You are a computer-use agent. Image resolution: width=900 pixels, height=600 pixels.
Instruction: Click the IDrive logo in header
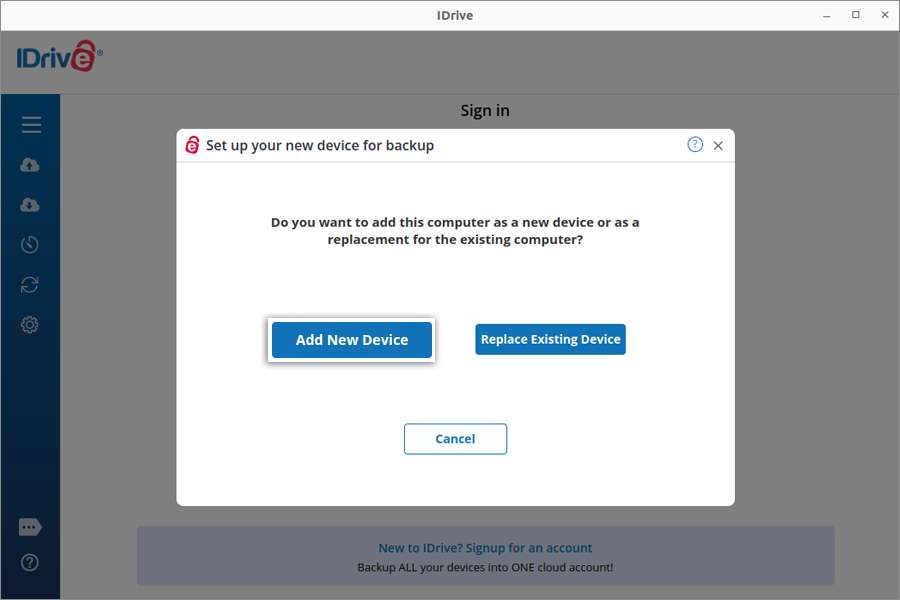click(60, 56)
